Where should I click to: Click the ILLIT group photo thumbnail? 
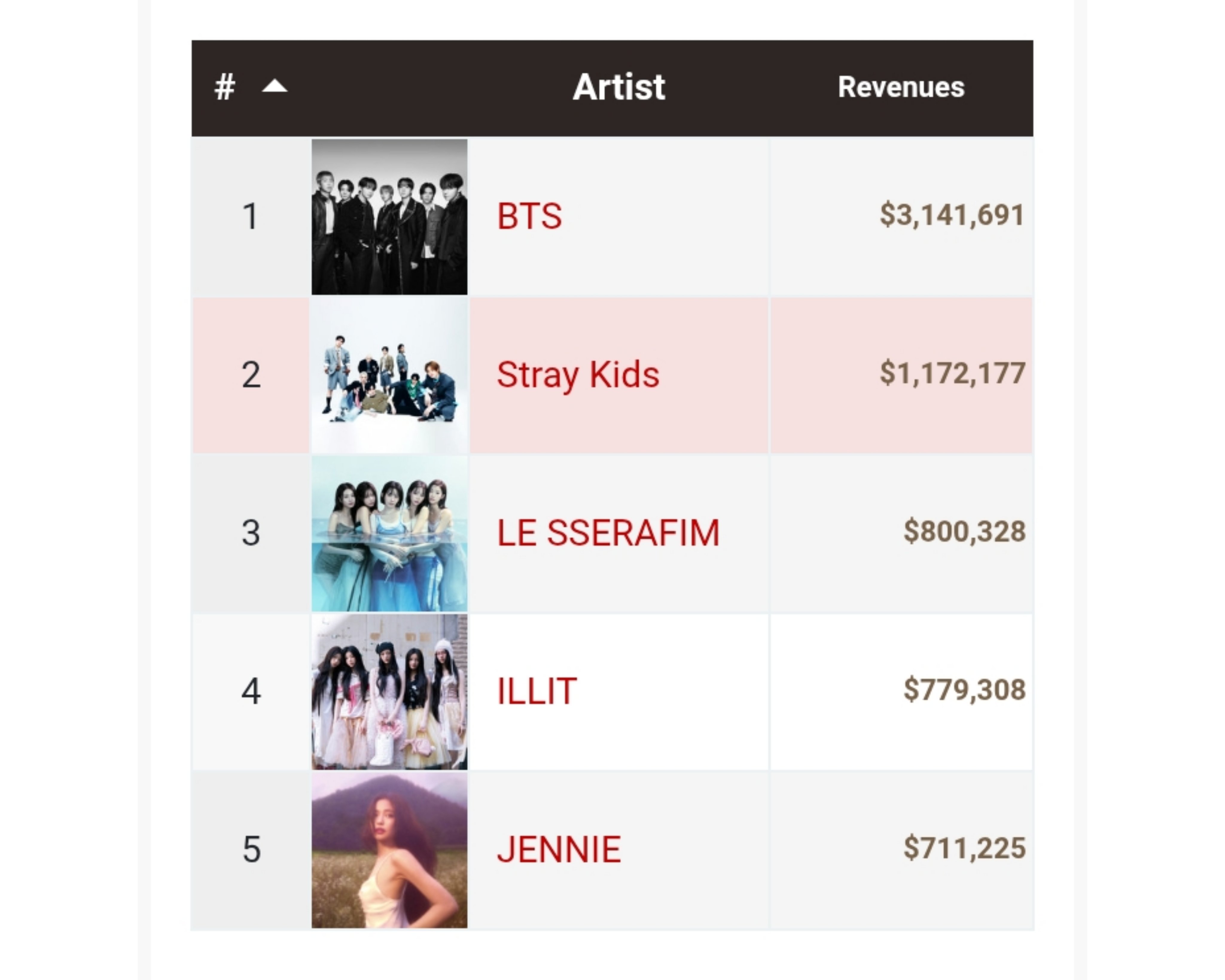tap(389, 692)
